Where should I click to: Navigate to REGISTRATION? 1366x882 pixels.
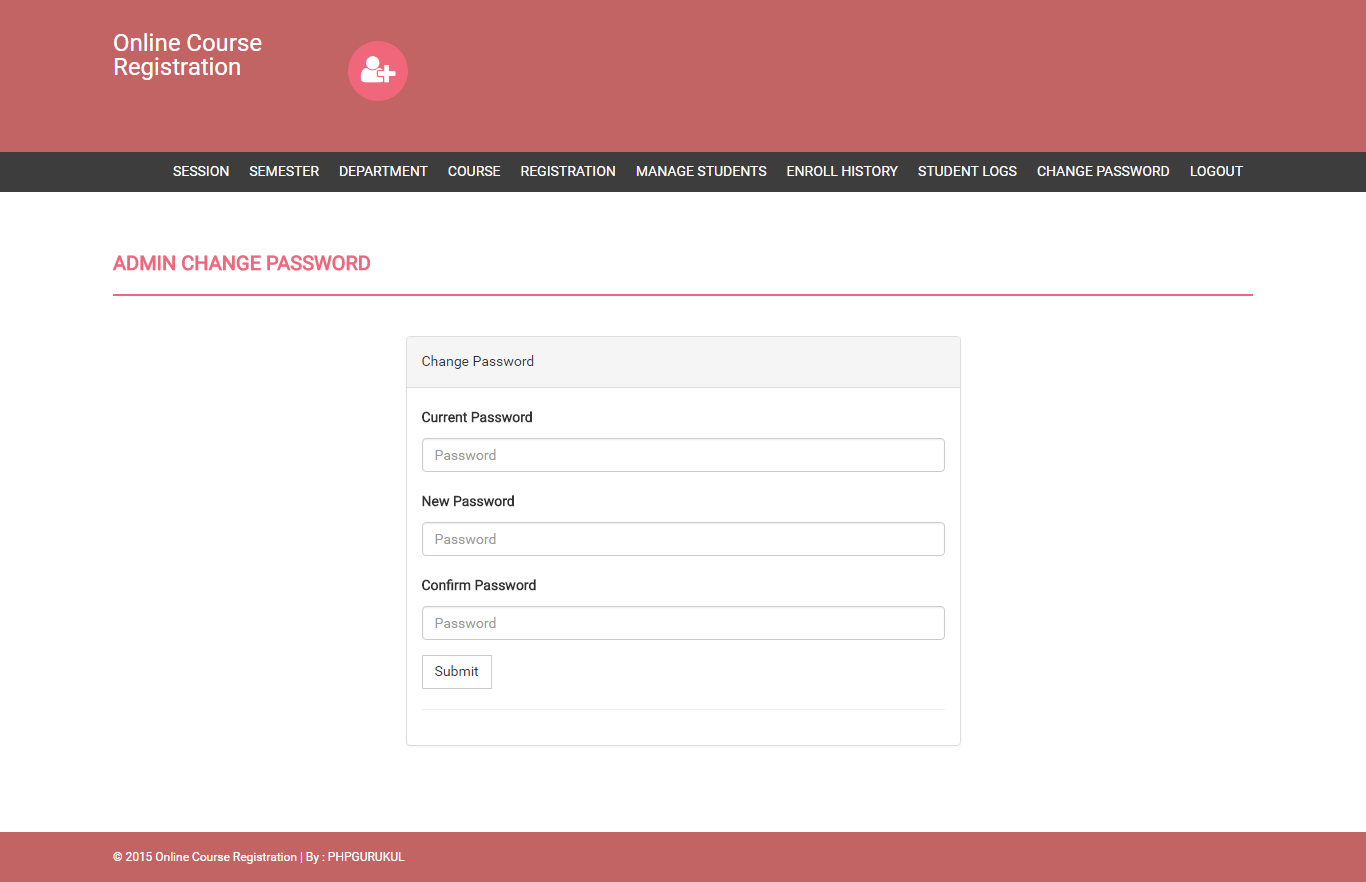(x=567, y=171)
